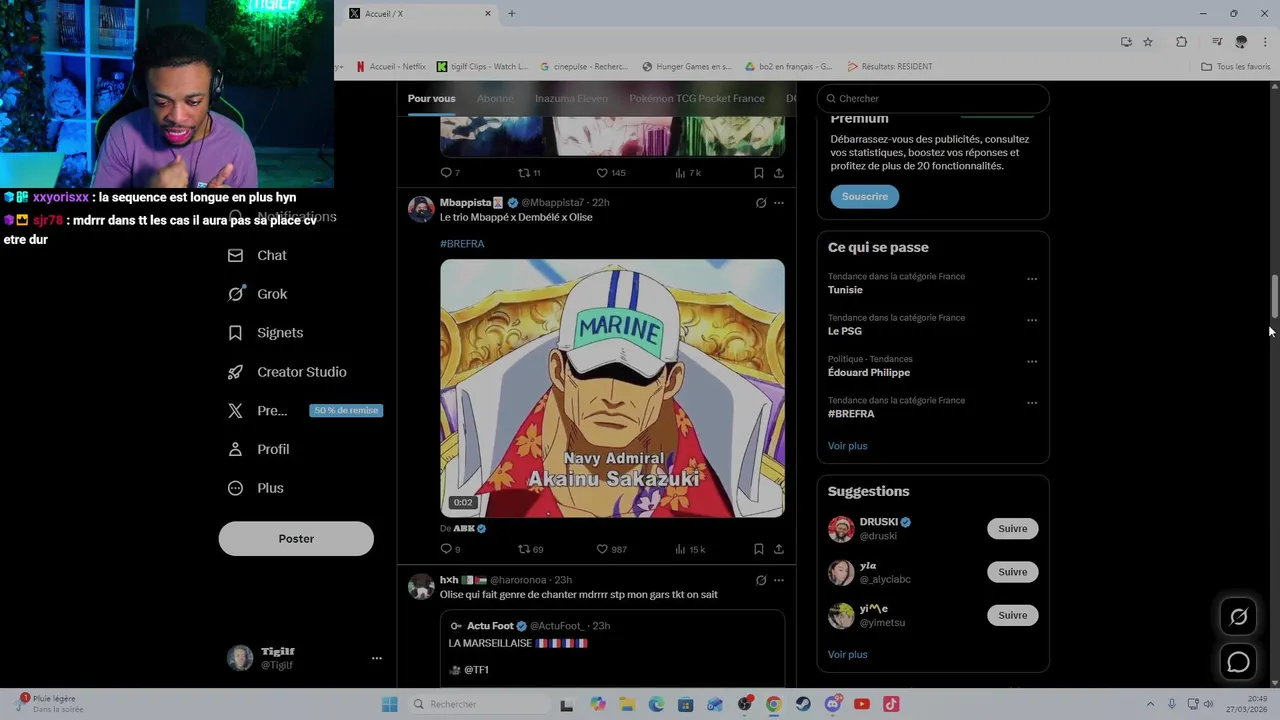Switch to the Abonné tab
This screenshot has width=1280, height=720.
495,98
